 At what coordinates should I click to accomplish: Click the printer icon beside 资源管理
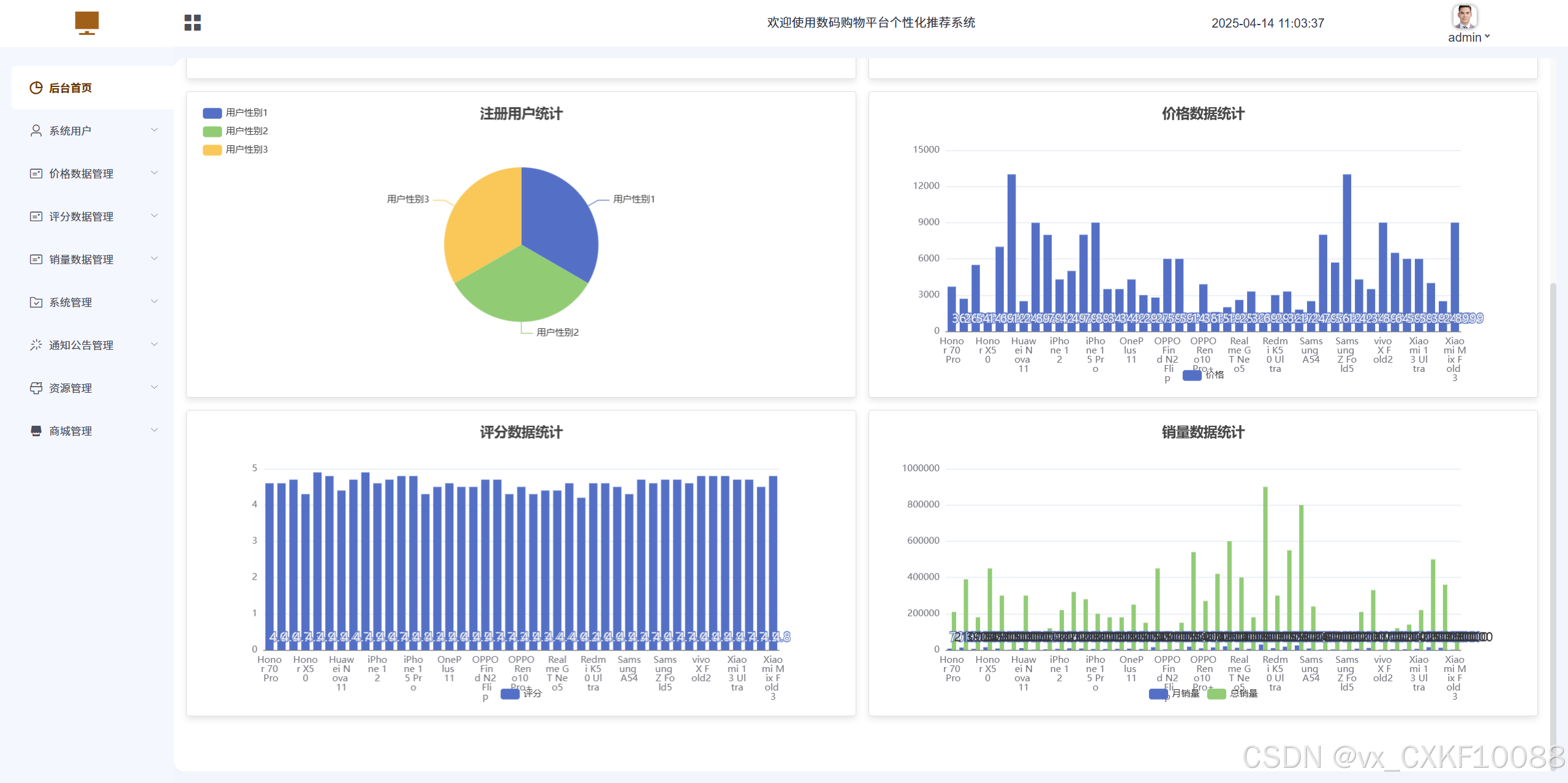point(36,388)
